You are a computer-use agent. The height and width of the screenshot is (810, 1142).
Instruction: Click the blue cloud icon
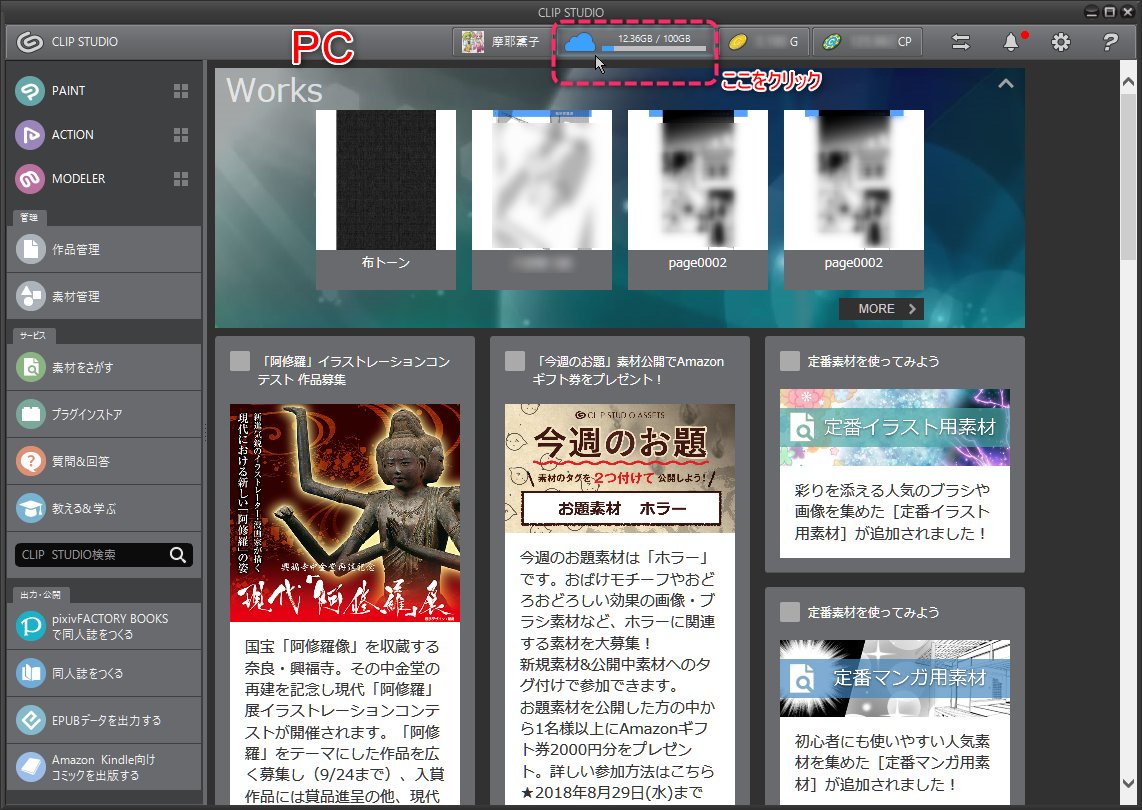tap(580, 42)
